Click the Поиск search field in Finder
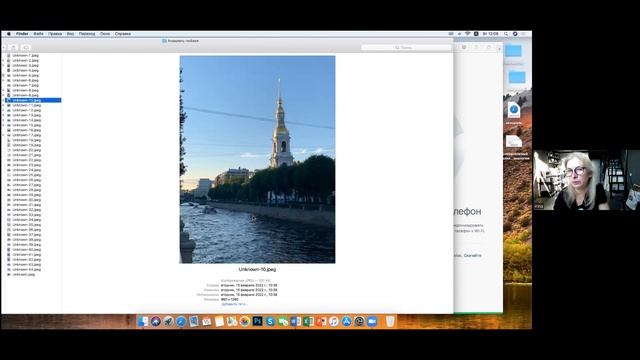The width and height of the screenshot is (640, 360). 406,48
